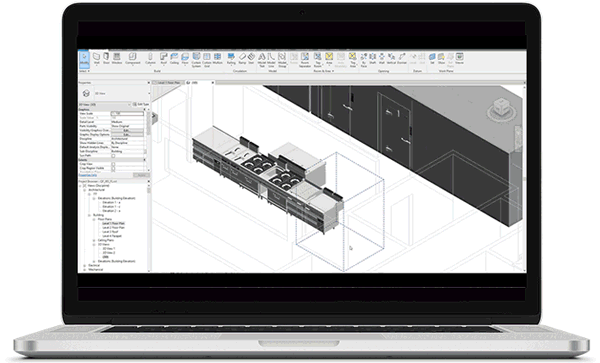Select the Column tool
Image resolution: width=600 pixels, height=363 pixels.
pyautogui.click(x=150, y=58)
